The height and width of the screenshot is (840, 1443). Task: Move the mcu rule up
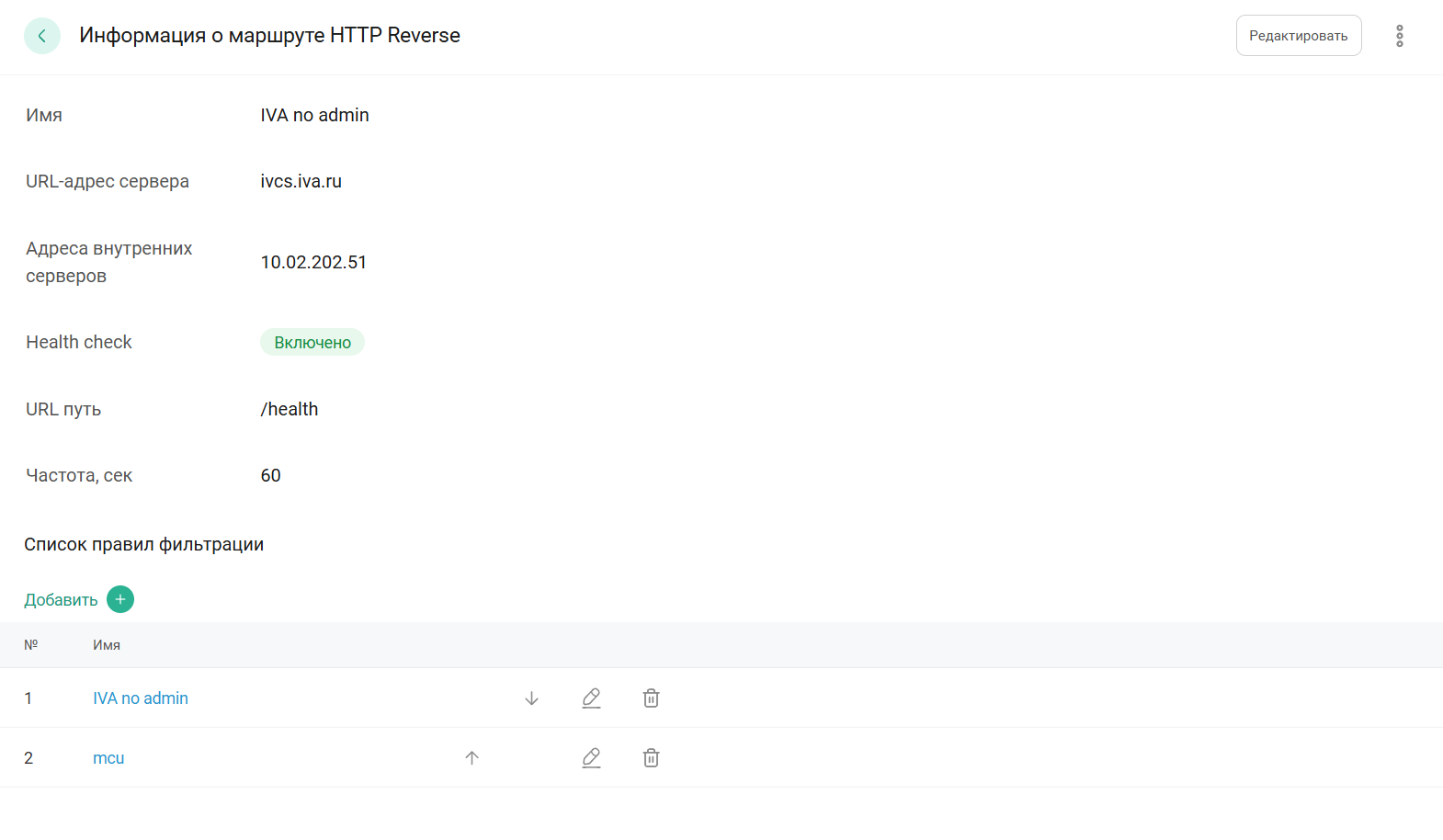click(x=472, y=758)
